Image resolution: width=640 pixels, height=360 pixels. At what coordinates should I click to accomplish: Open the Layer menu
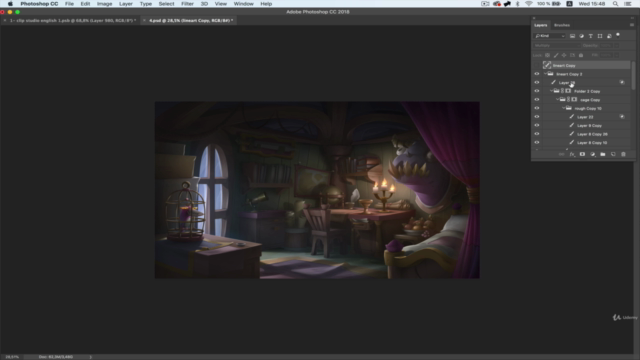click(x=126, y=4)
